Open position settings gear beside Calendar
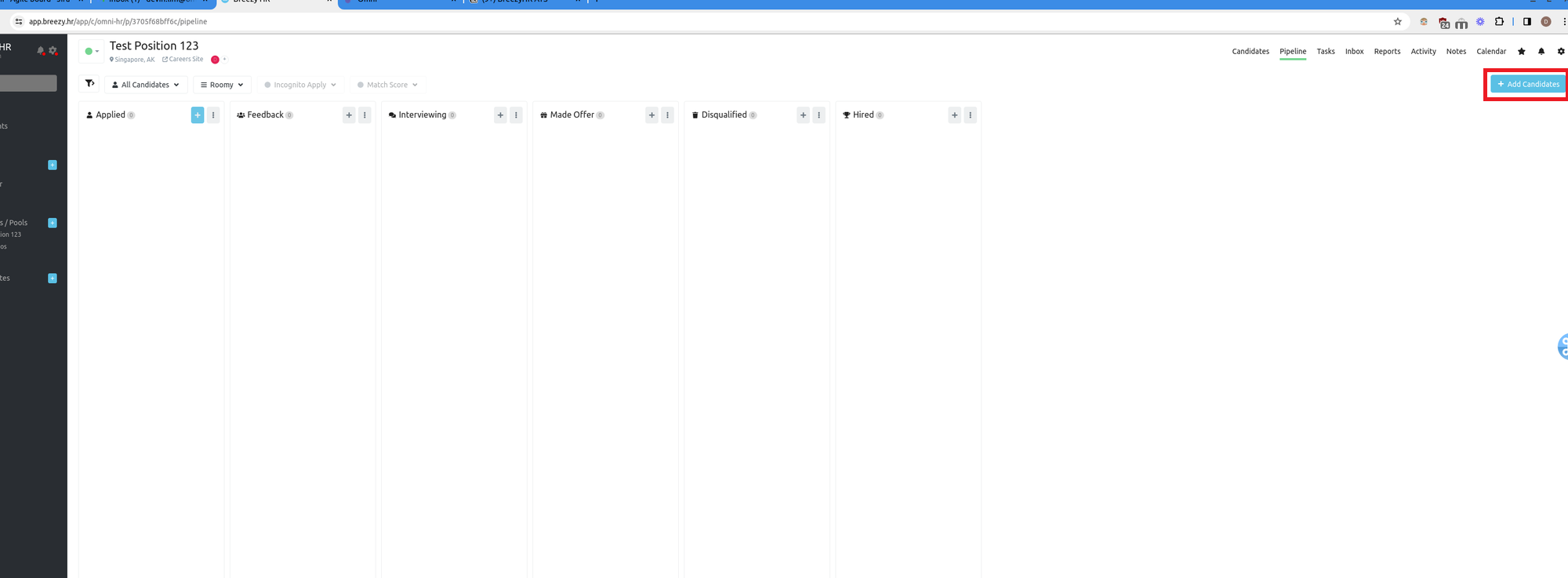Viewport: 1568px width, 578px height. coord(1561,52)
